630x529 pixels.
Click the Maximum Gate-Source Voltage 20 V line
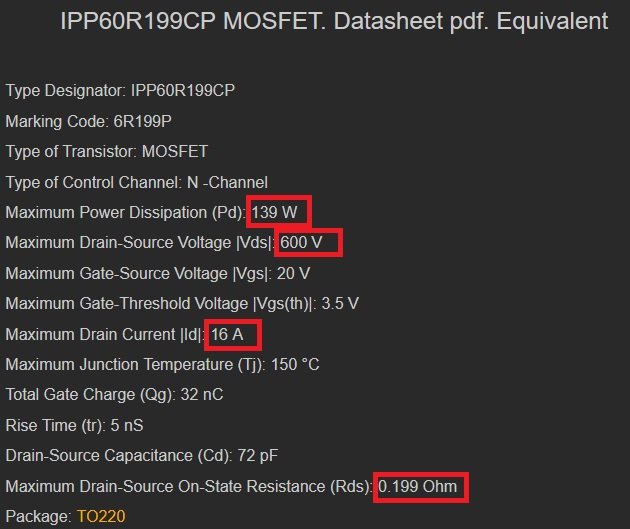tap(158, 273)
